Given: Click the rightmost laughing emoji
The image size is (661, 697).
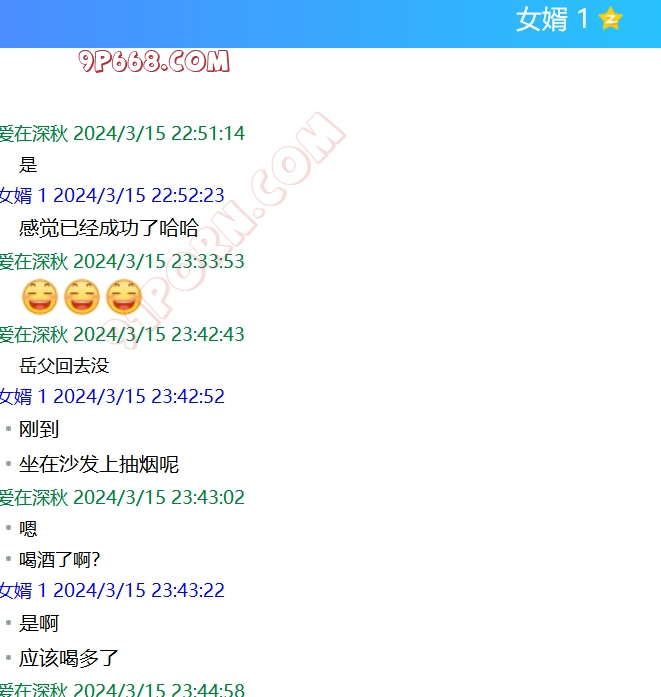Looking at the screenshot, I should [124, 297].
